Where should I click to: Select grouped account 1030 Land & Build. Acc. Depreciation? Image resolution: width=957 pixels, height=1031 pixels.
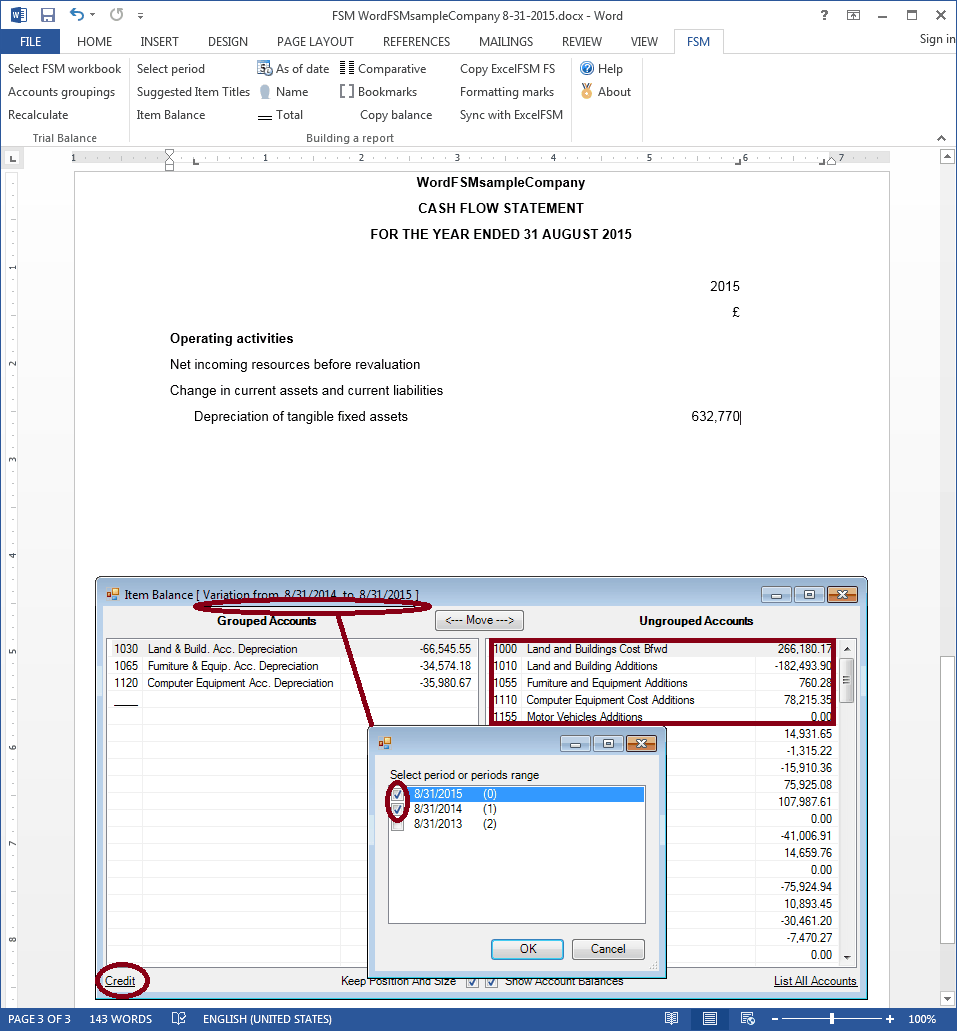(x=292, y=649)
